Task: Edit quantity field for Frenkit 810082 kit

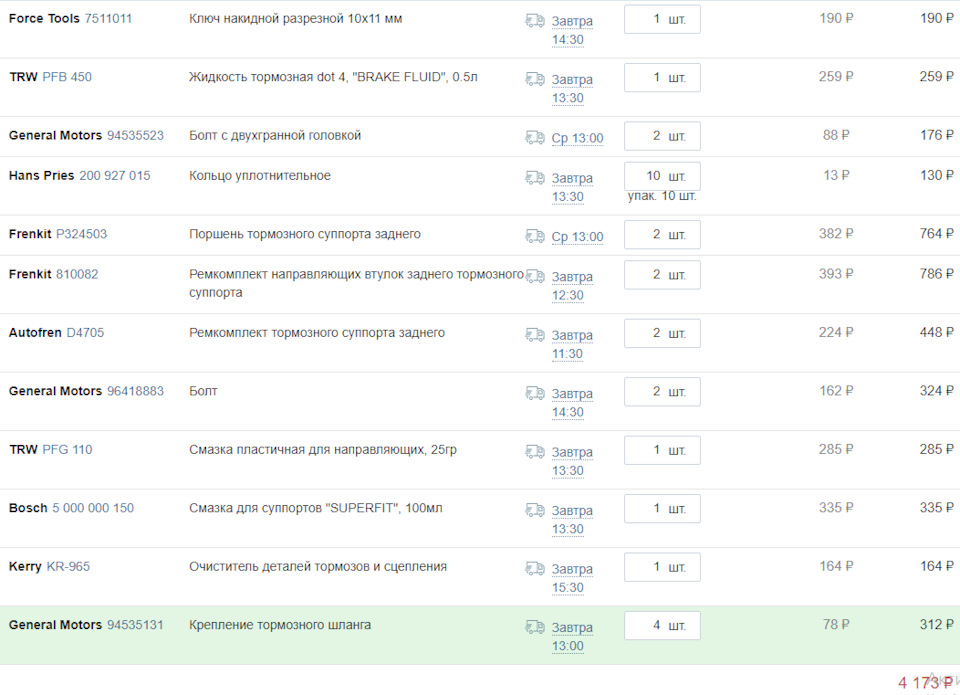Action: pyautogui.click(x=662, y=275)
